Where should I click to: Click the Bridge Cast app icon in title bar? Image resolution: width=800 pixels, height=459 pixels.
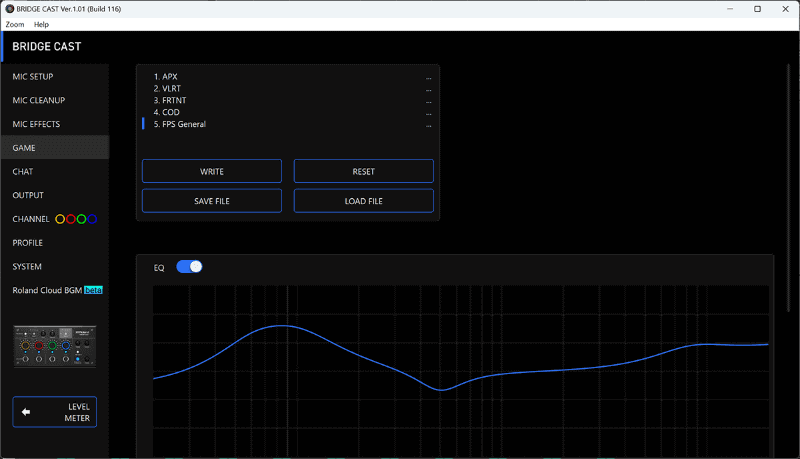[9, 9]
